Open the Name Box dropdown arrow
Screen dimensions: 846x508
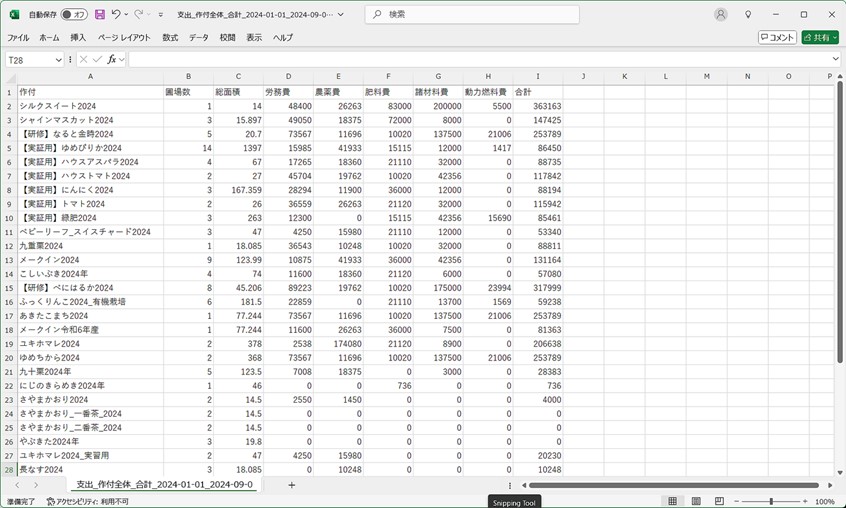point(59,60)
